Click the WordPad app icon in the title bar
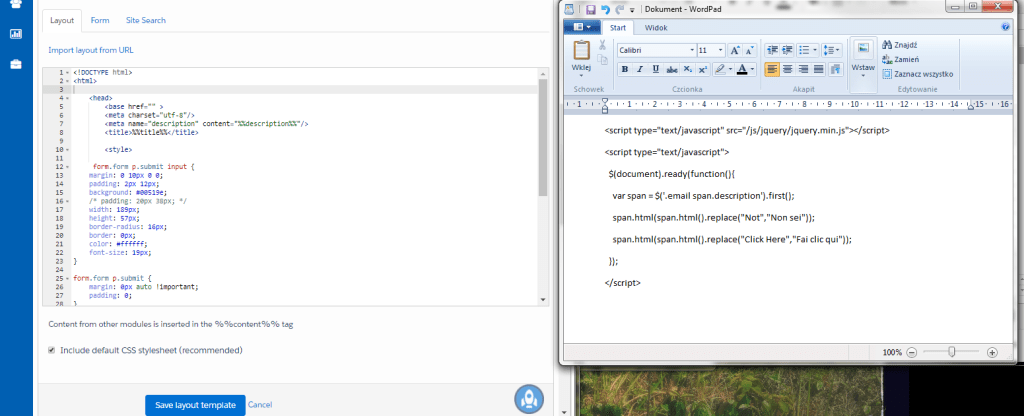This screenshot has height=416, width=1024. tap(568, 9)
